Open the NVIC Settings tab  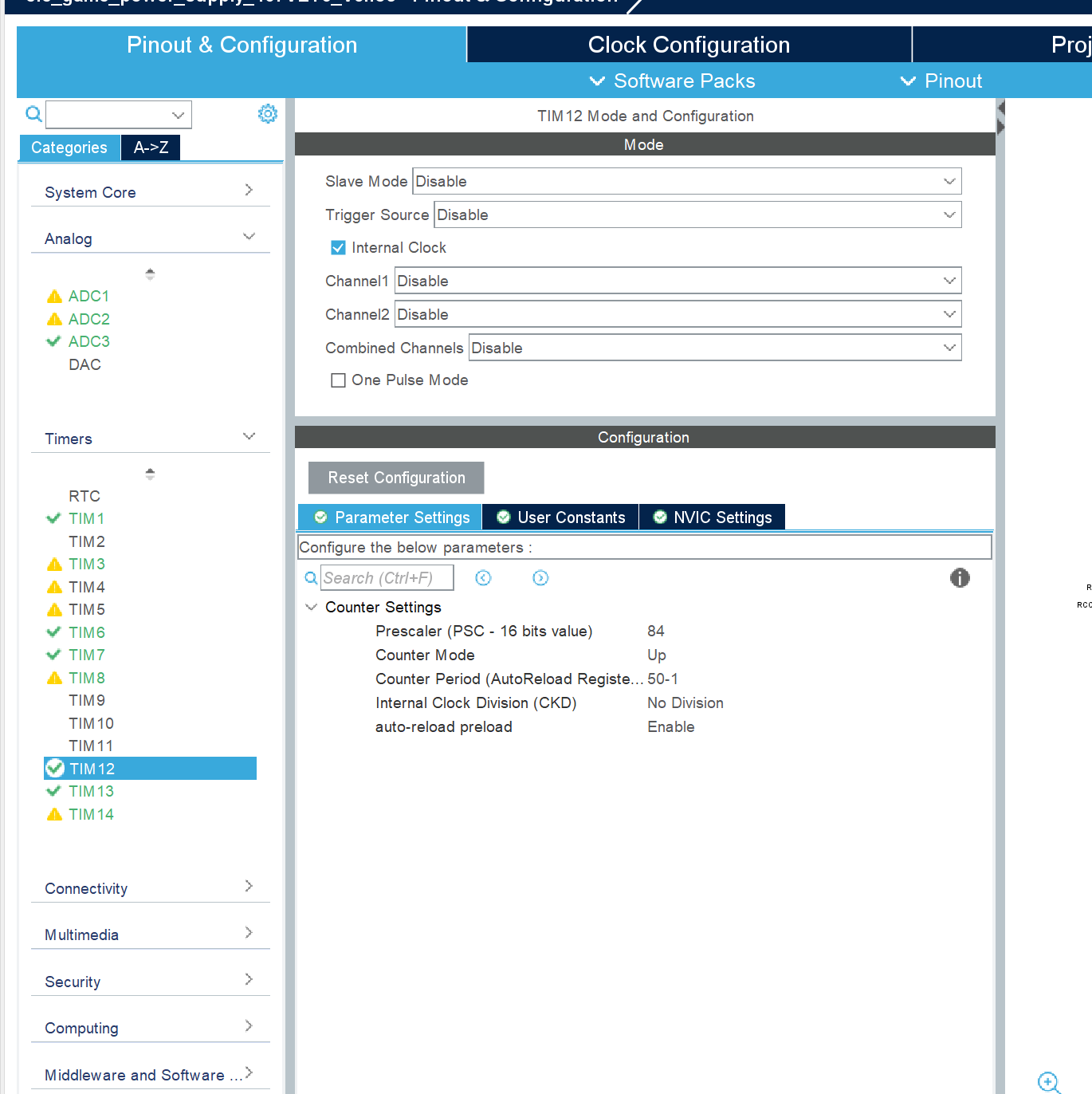pos(712,517)
